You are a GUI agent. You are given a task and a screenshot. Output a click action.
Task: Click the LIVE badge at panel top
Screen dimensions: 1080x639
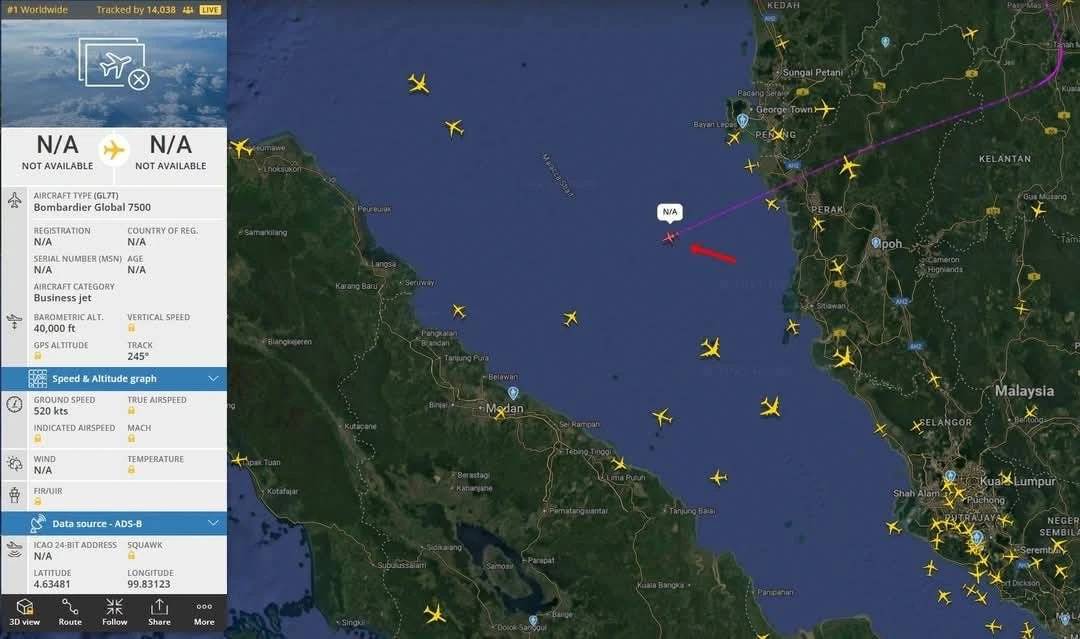pyautogui.click(x=210, y=10)
